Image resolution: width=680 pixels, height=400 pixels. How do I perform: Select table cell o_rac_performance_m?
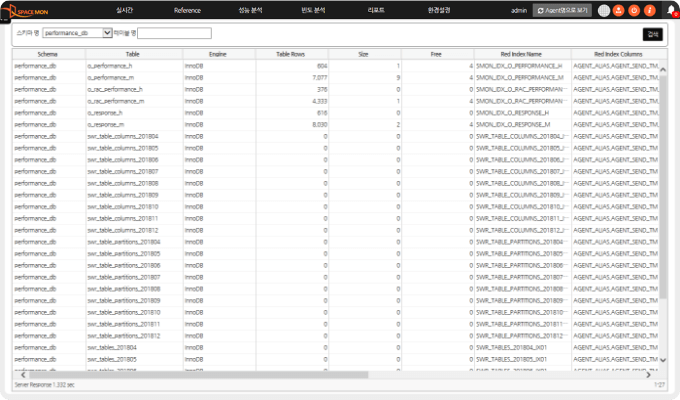134,101
